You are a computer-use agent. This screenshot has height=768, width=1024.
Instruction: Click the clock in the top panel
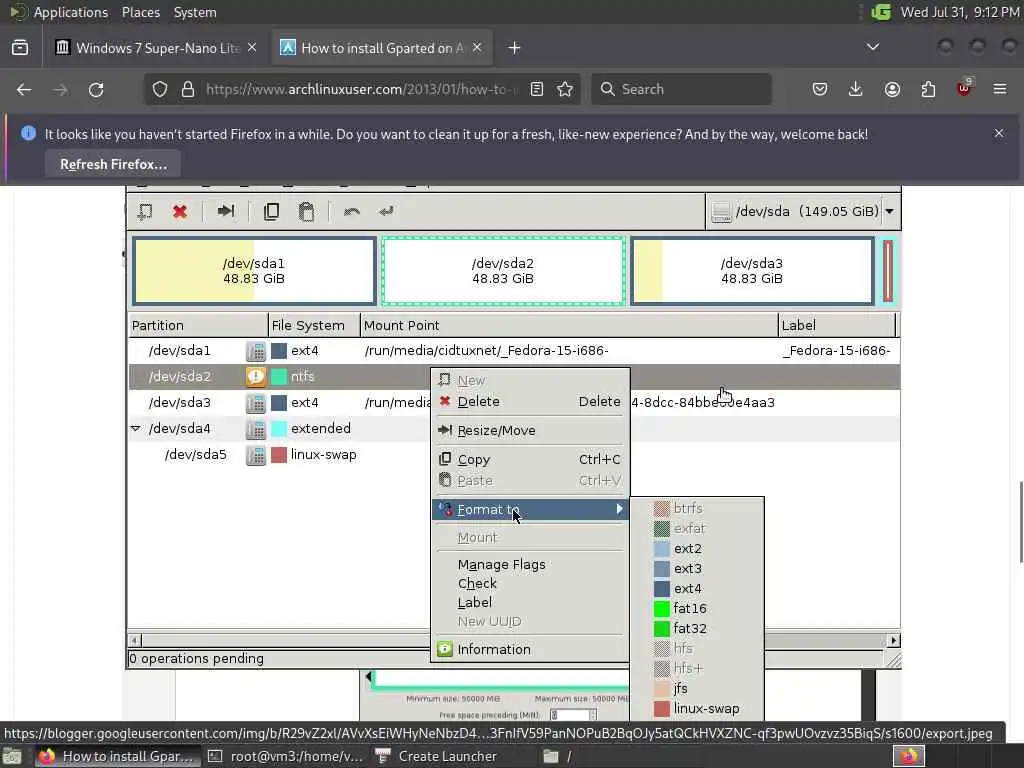(x=959, y=12)
